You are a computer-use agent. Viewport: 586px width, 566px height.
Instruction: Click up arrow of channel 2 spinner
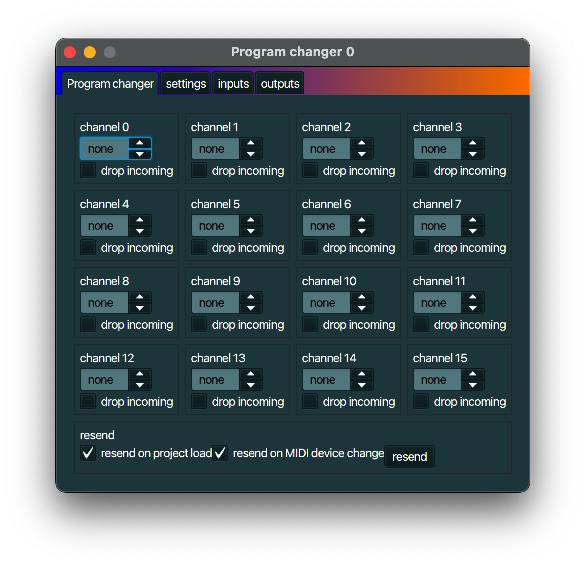(362, 143)
